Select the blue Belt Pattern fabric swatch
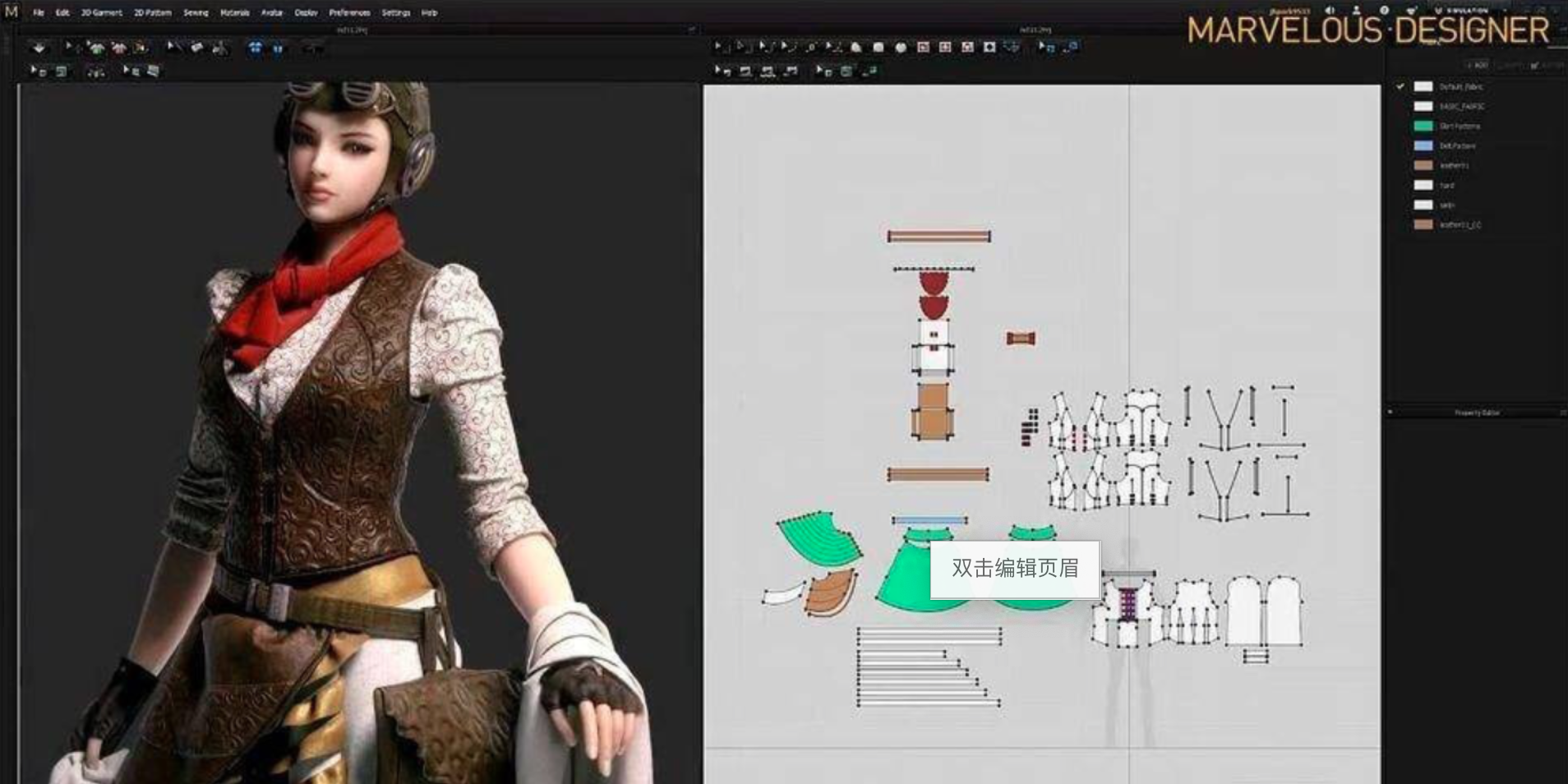The height and width of the screenshot is (784, 1568). [x=1423, y=145]
